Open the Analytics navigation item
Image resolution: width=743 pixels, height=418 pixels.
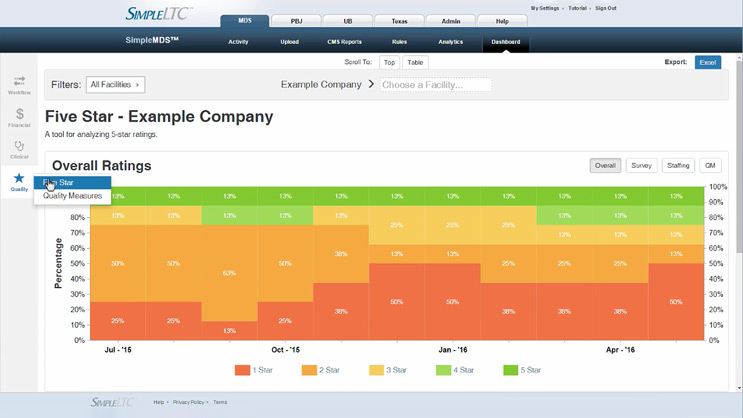click(x=451, y=42)
